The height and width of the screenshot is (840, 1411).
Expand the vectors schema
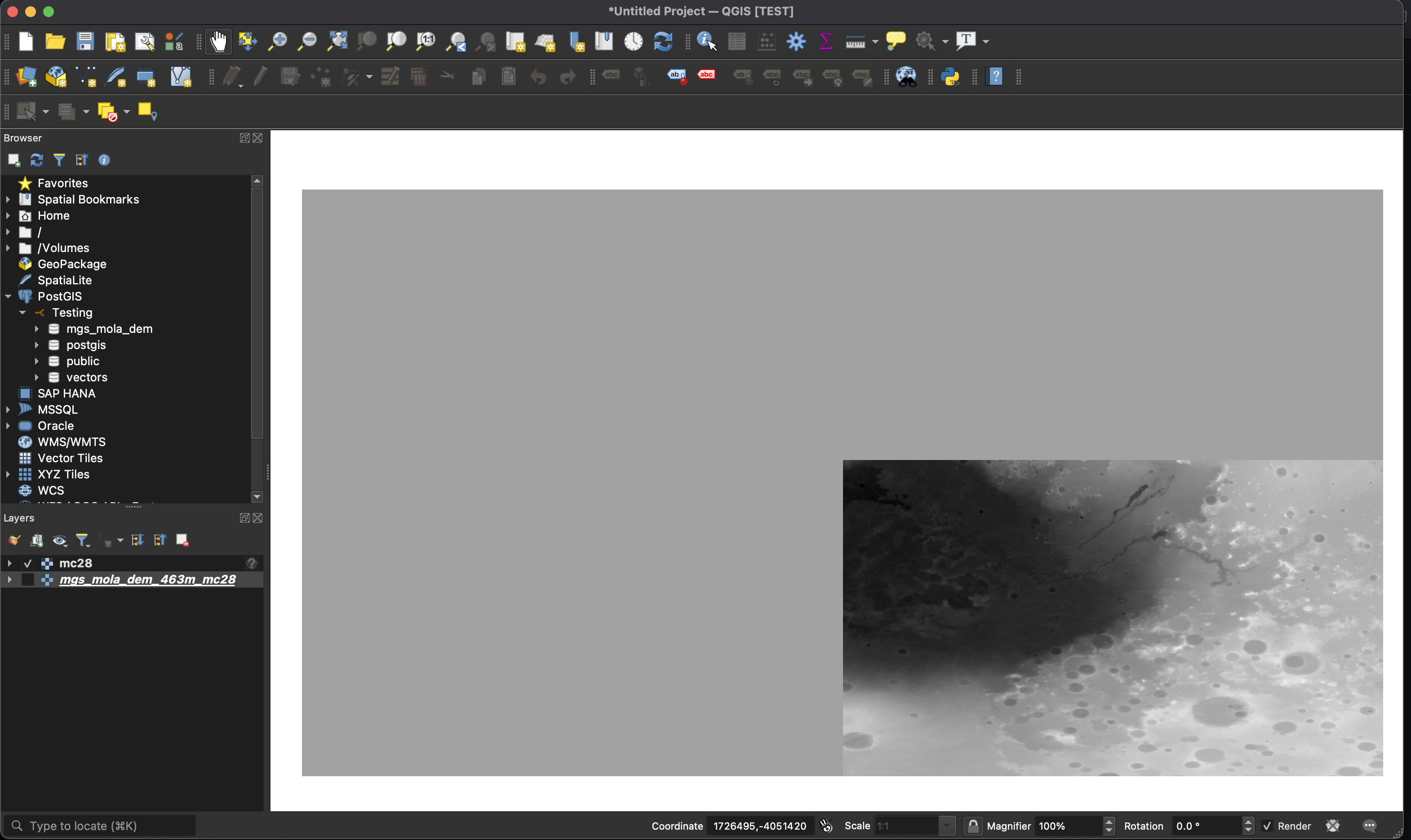(x=37, y=377)
